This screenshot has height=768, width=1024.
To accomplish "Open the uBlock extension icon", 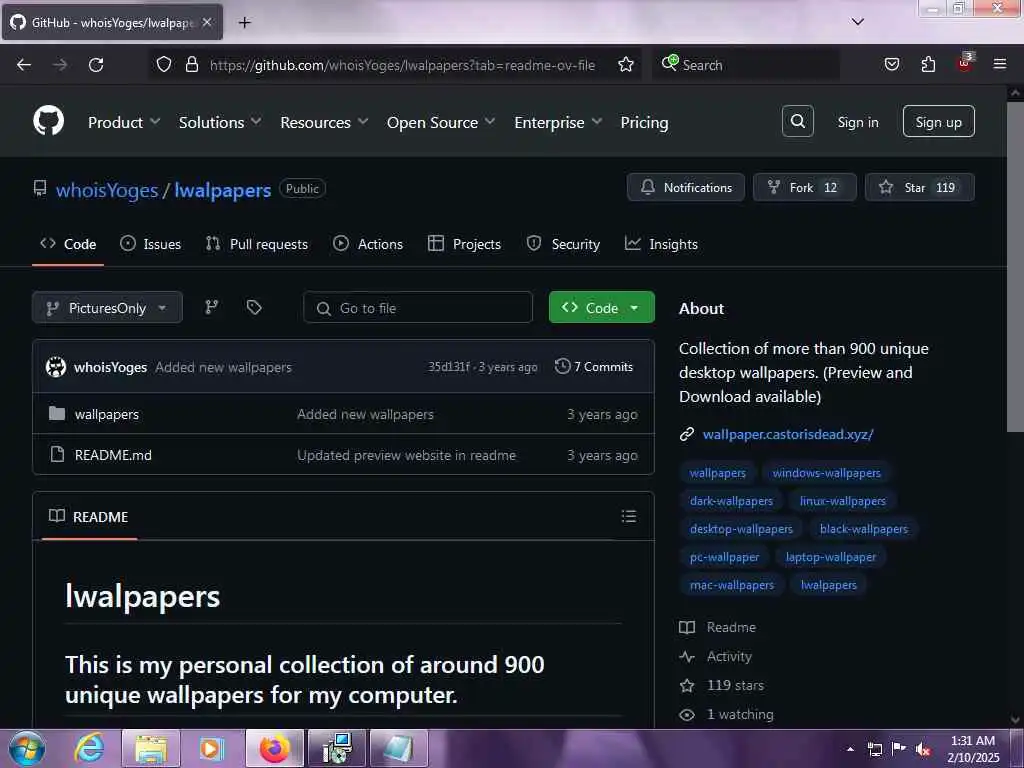I will pyautogui.click(x=965, y=63).
